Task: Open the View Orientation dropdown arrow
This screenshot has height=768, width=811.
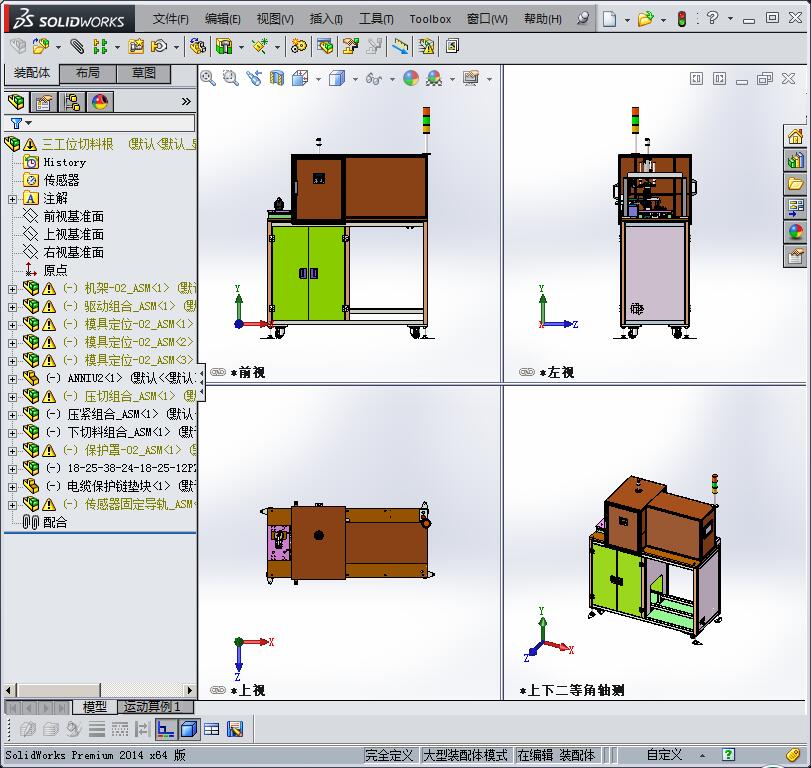Action: [x=318, y=79]
